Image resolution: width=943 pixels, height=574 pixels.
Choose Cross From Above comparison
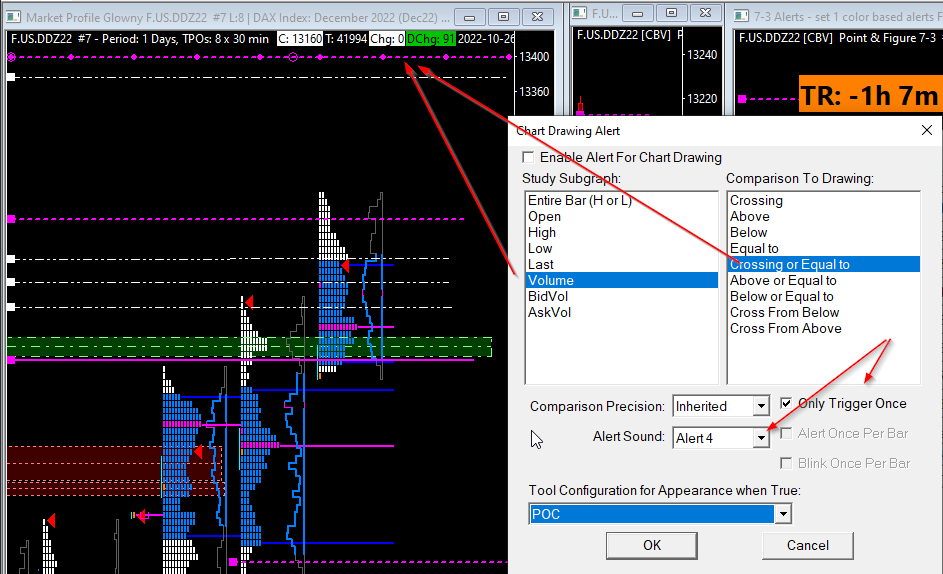[823, 329]
